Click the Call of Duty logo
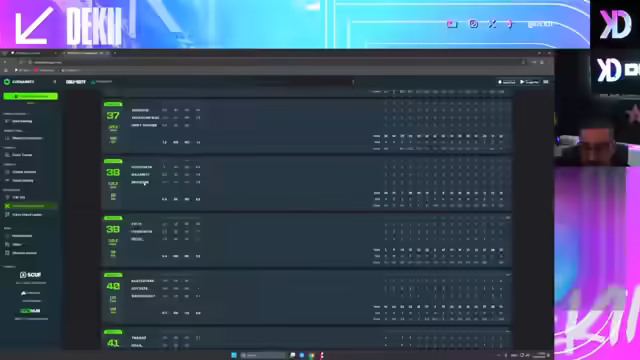 click(x=76, y=82)
